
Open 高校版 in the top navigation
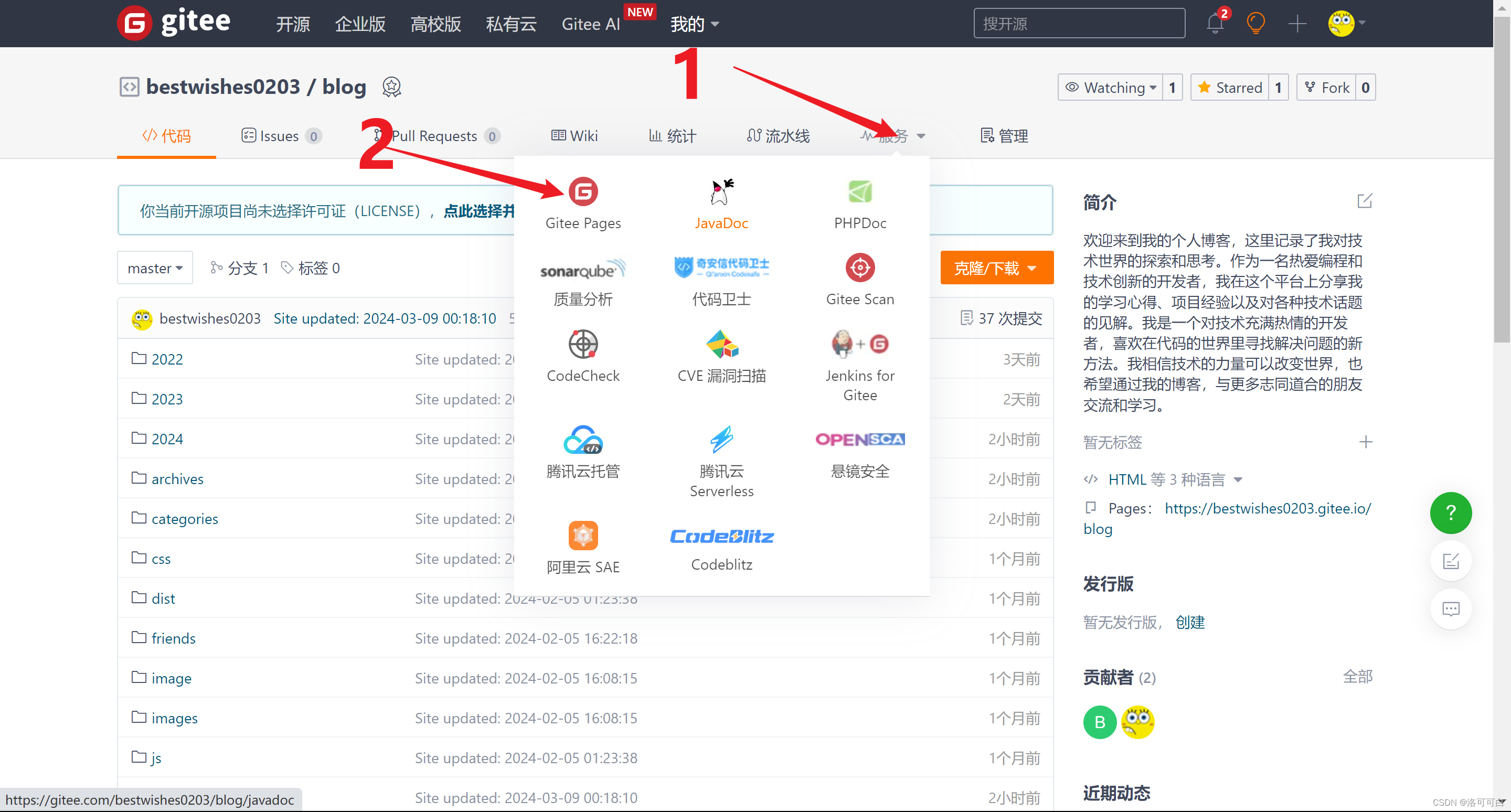coord(435,24)
